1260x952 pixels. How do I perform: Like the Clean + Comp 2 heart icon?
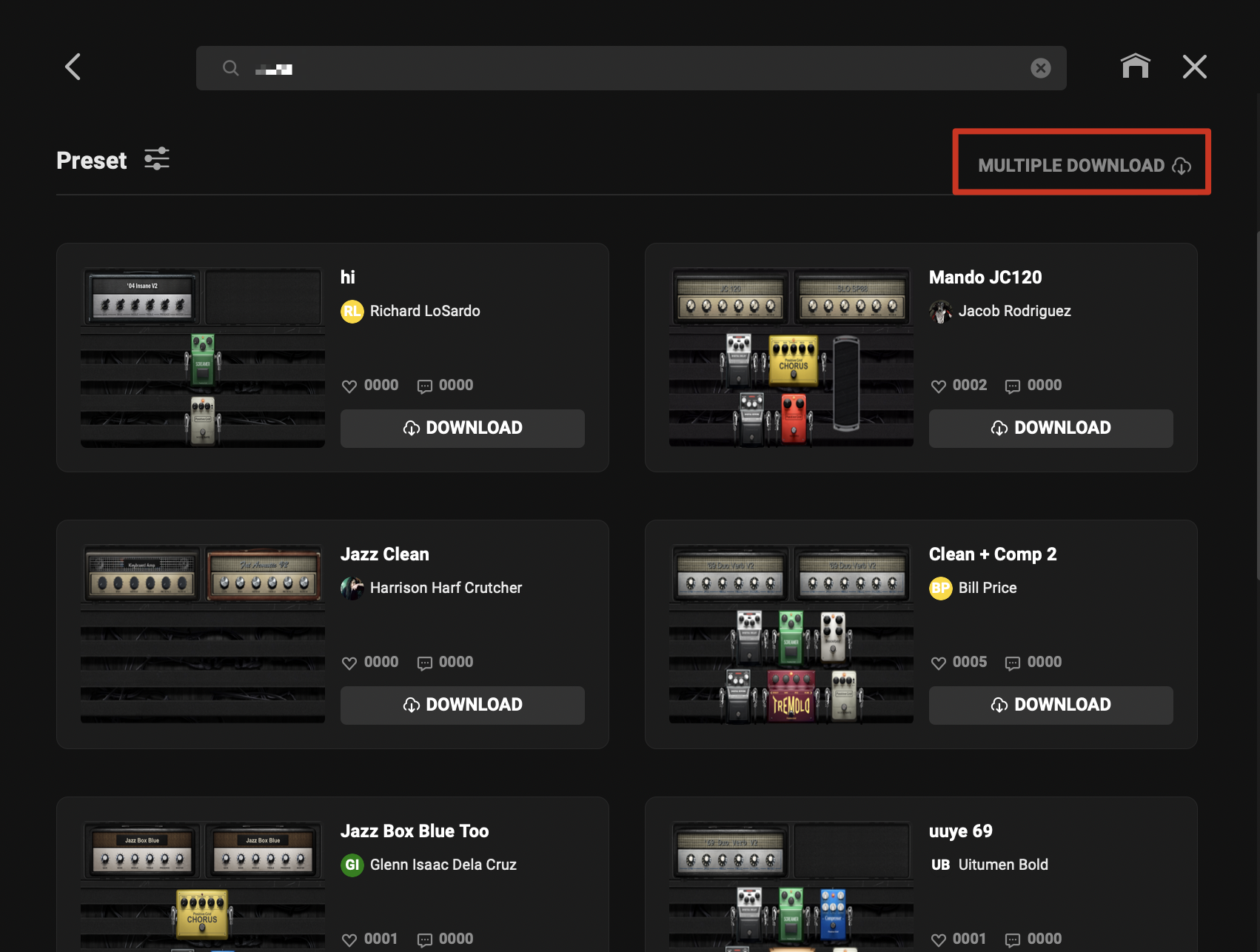tap(938, 663)
